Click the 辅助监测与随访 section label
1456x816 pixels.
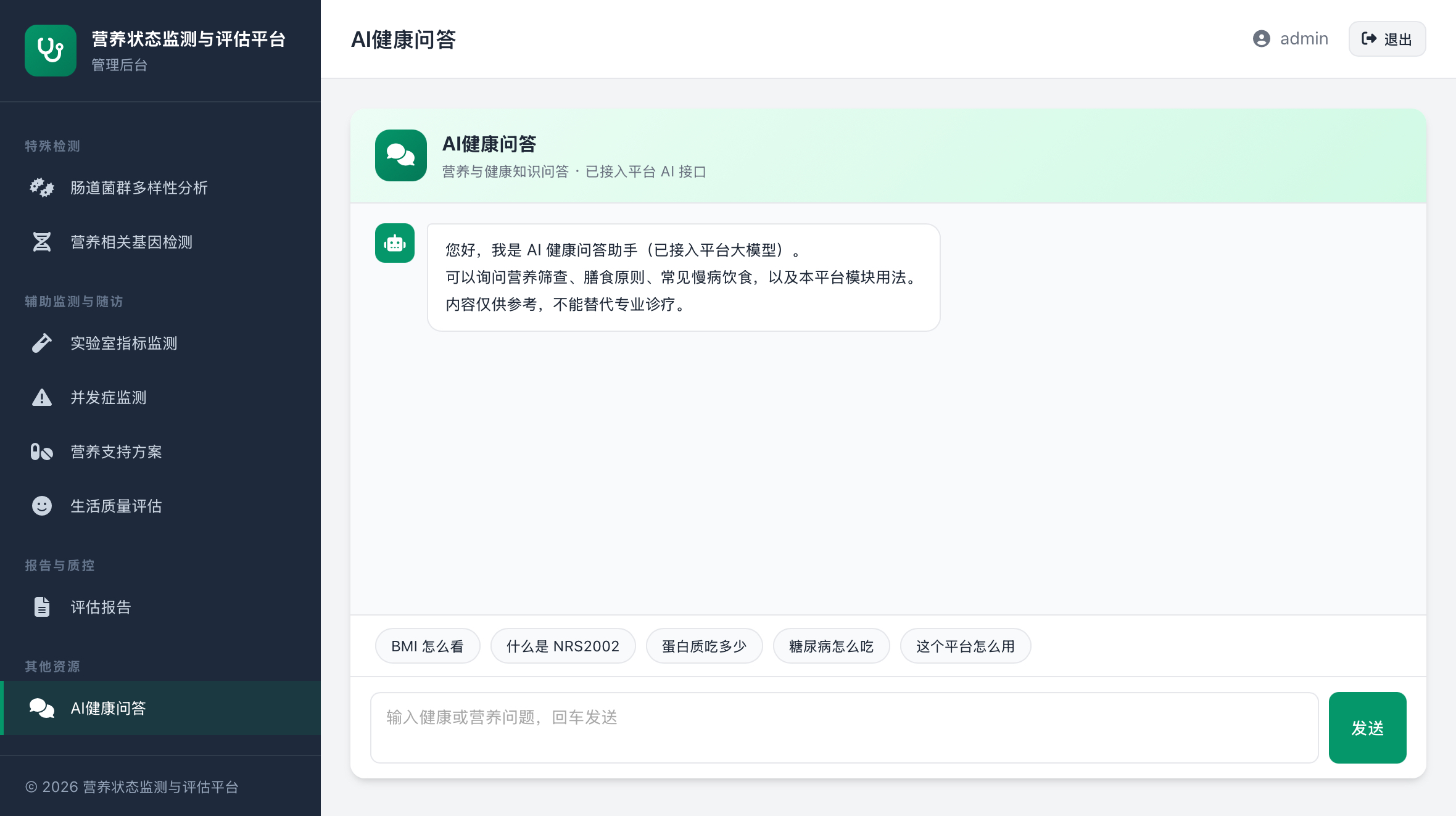pos(74,302)
